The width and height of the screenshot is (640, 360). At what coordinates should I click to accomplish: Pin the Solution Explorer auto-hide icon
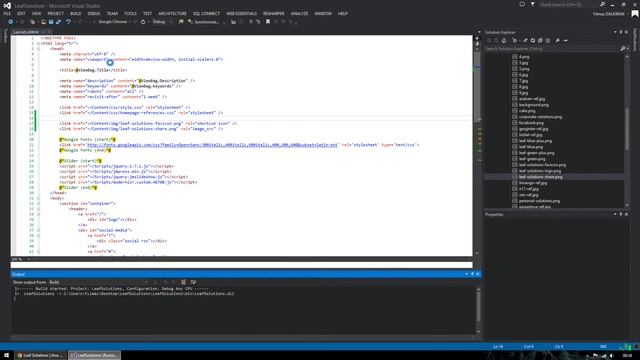pyautogui.click(x=621, y=32)
